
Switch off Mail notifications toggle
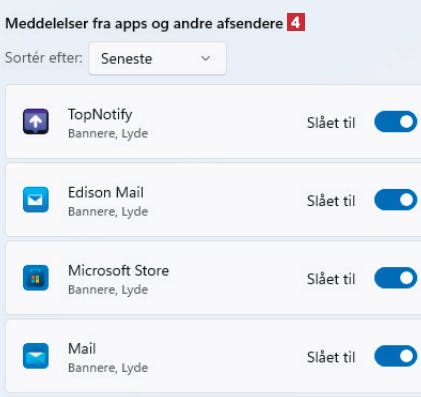point(396,356)
